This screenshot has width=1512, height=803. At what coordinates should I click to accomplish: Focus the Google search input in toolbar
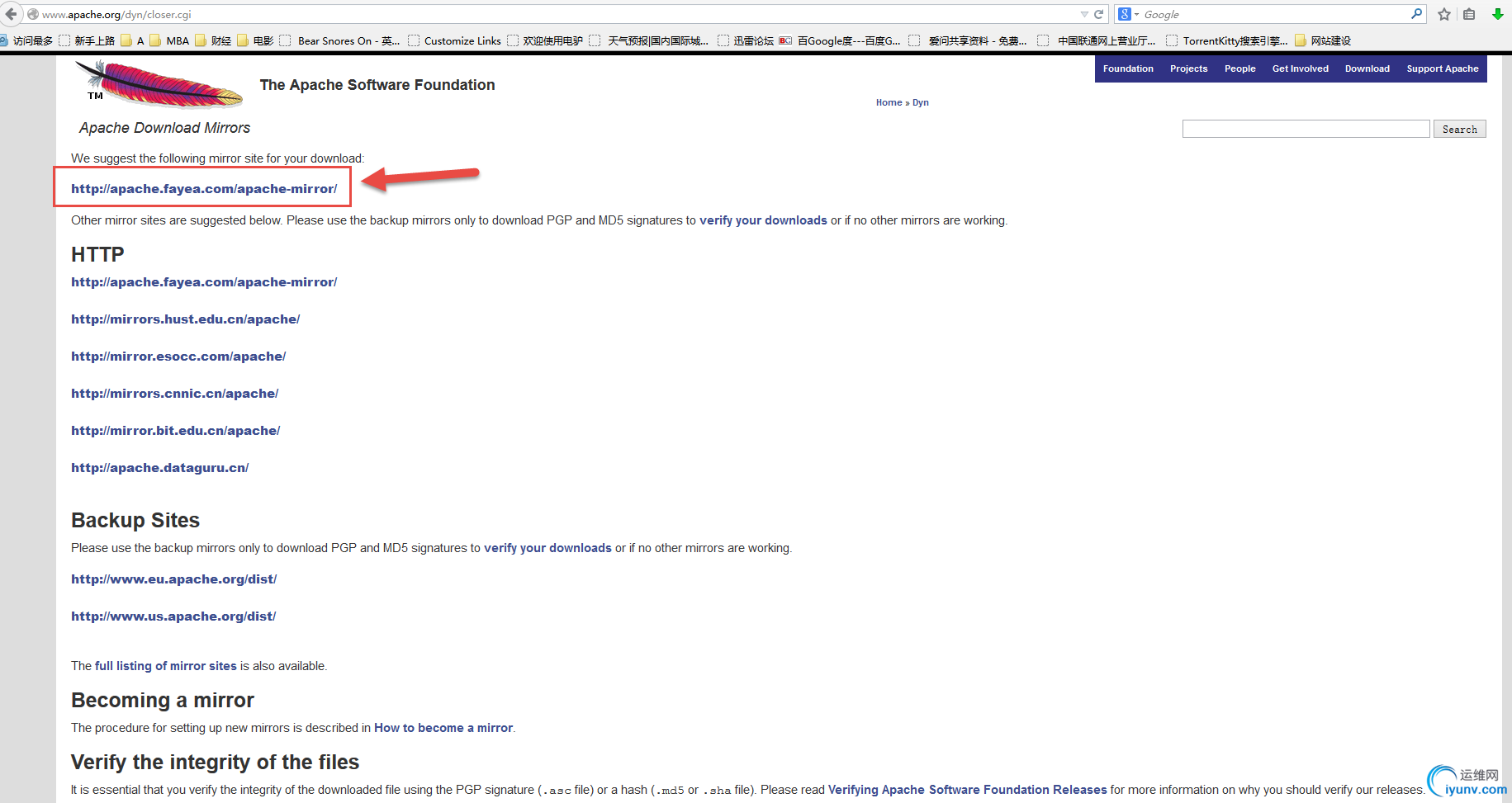click(1276, 14)
